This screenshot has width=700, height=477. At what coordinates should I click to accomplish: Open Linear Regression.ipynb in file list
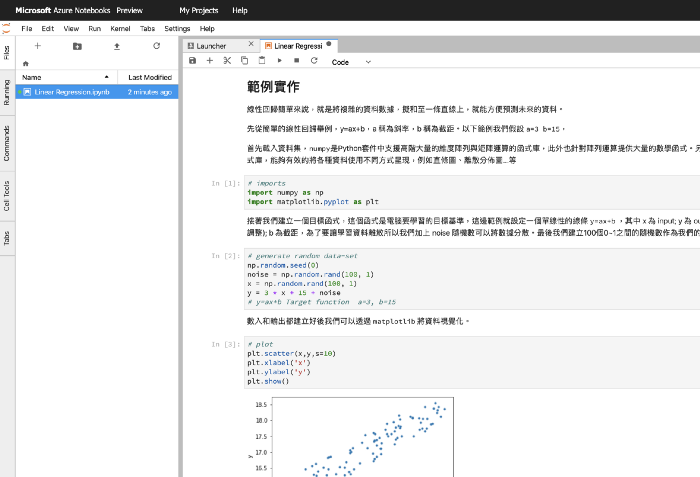[72, 92]
